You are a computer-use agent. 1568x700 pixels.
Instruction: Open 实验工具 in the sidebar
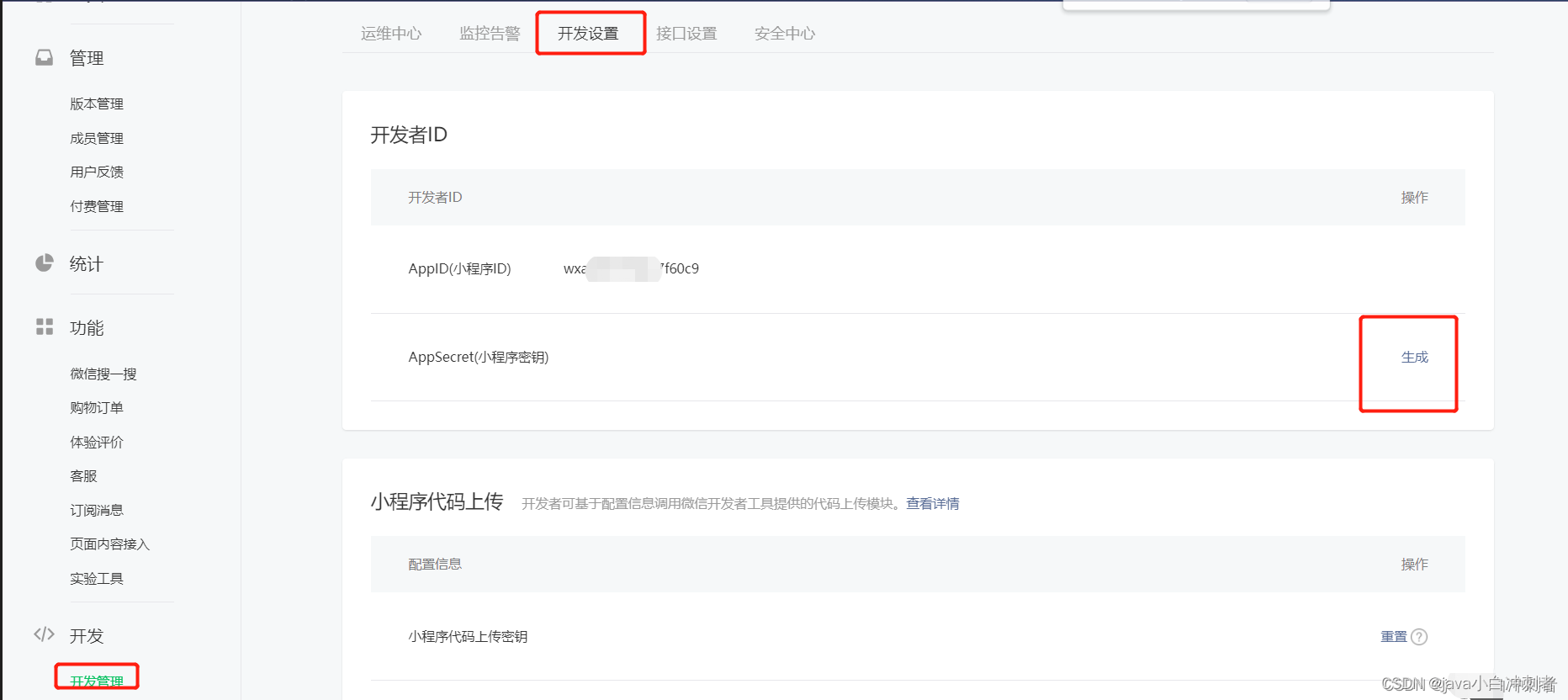pos(97,578)
